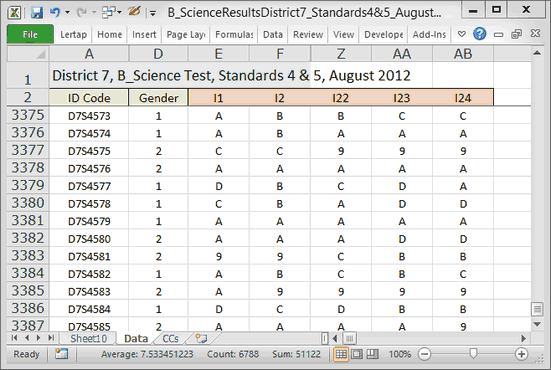Open the Page Layout ribbon tab

pos(186,34)
